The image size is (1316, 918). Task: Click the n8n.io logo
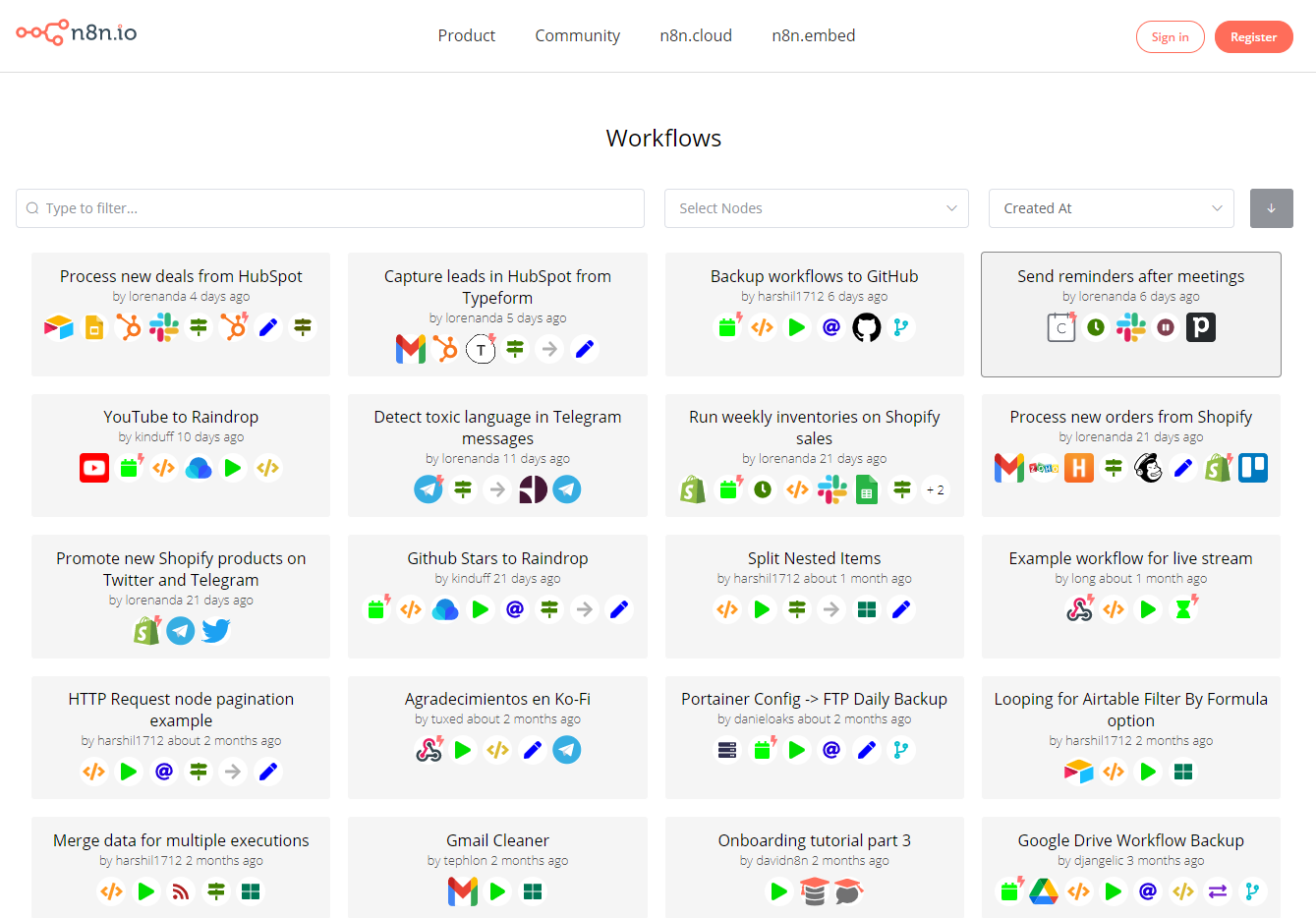[x=77, y=33]
